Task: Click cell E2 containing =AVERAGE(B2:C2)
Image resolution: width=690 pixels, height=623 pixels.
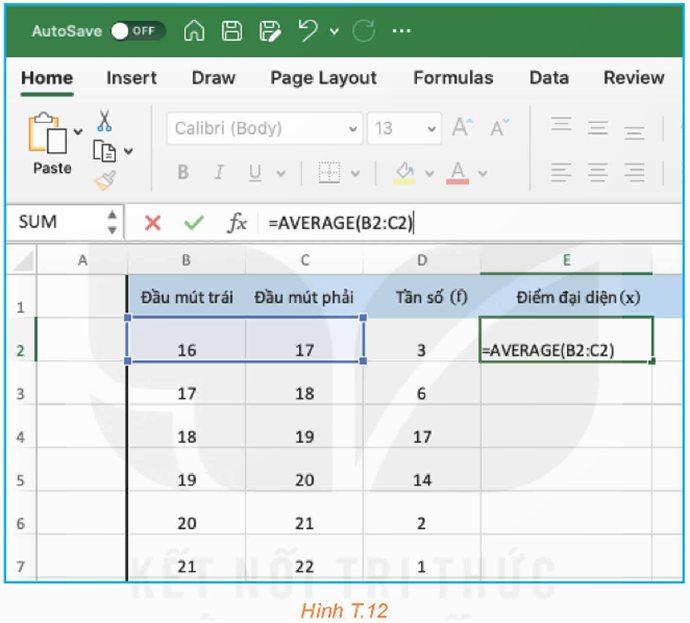Action: coord(566,339)
